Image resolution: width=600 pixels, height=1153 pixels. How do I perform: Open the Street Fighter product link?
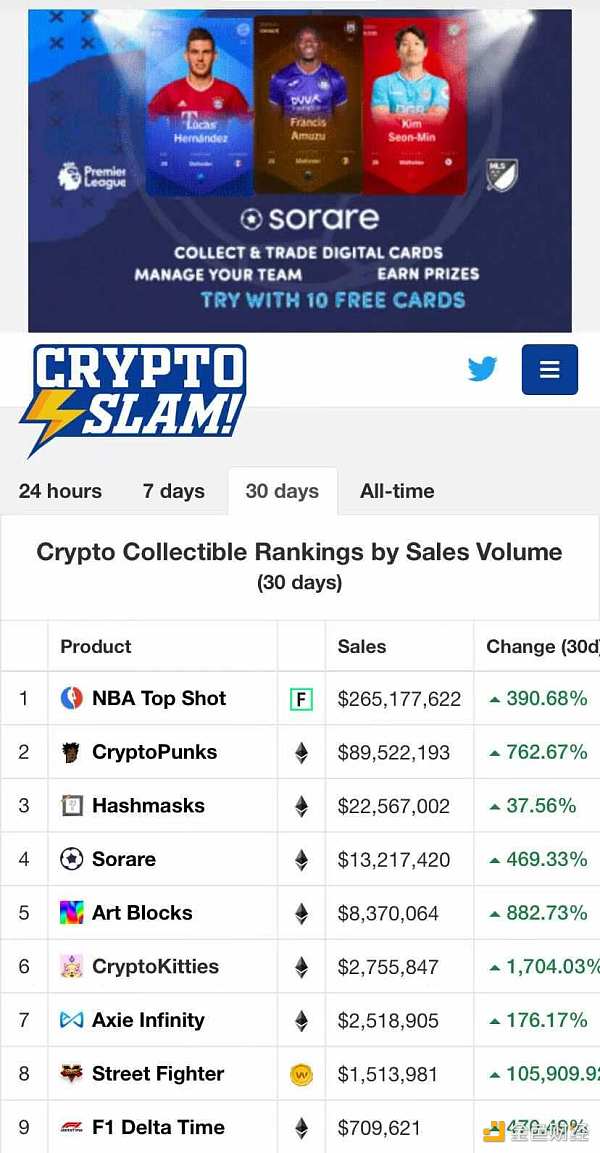pyautogui.click(x=158, y=1074)
